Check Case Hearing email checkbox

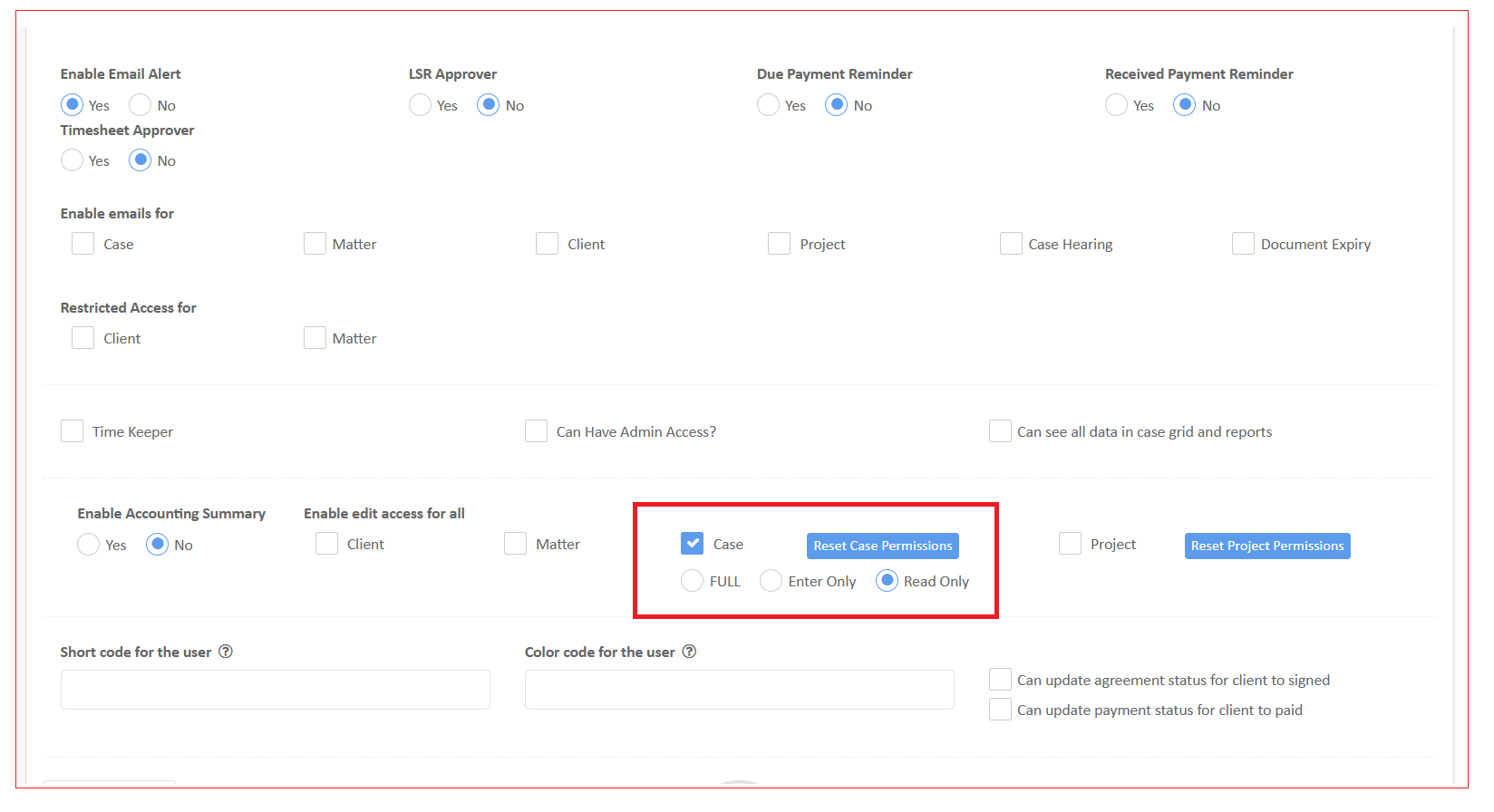point(1012,244)
